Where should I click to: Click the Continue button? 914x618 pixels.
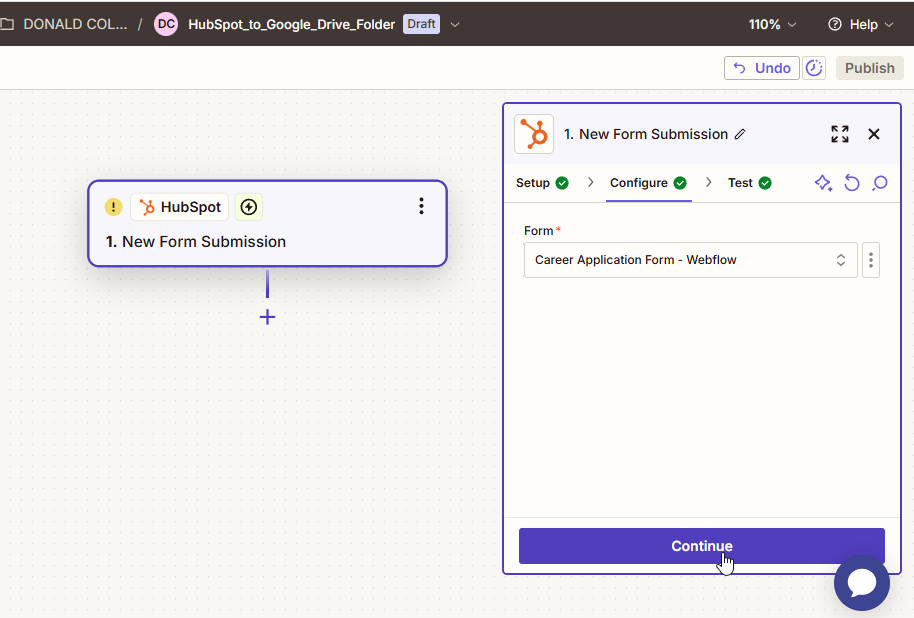click(702, 546)
